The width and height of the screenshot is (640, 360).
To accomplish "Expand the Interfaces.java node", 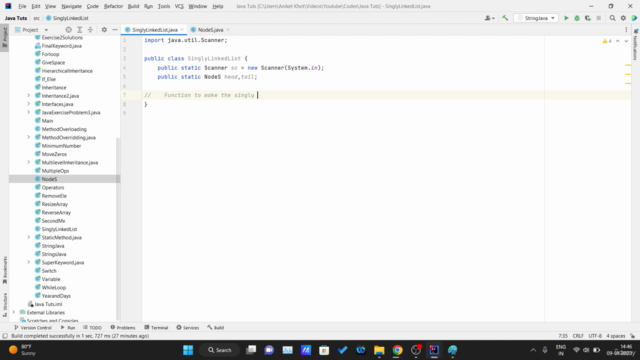I will [29, 104].
